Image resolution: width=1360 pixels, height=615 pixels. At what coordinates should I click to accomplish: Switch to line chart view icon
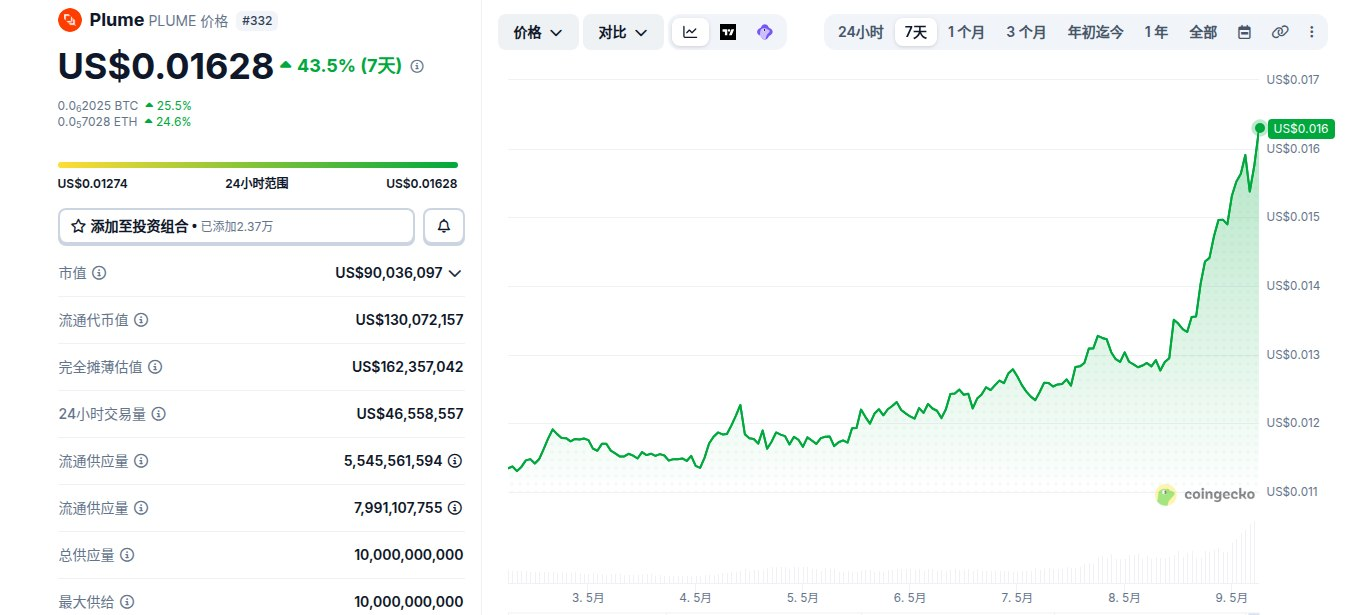click(690, 32)
